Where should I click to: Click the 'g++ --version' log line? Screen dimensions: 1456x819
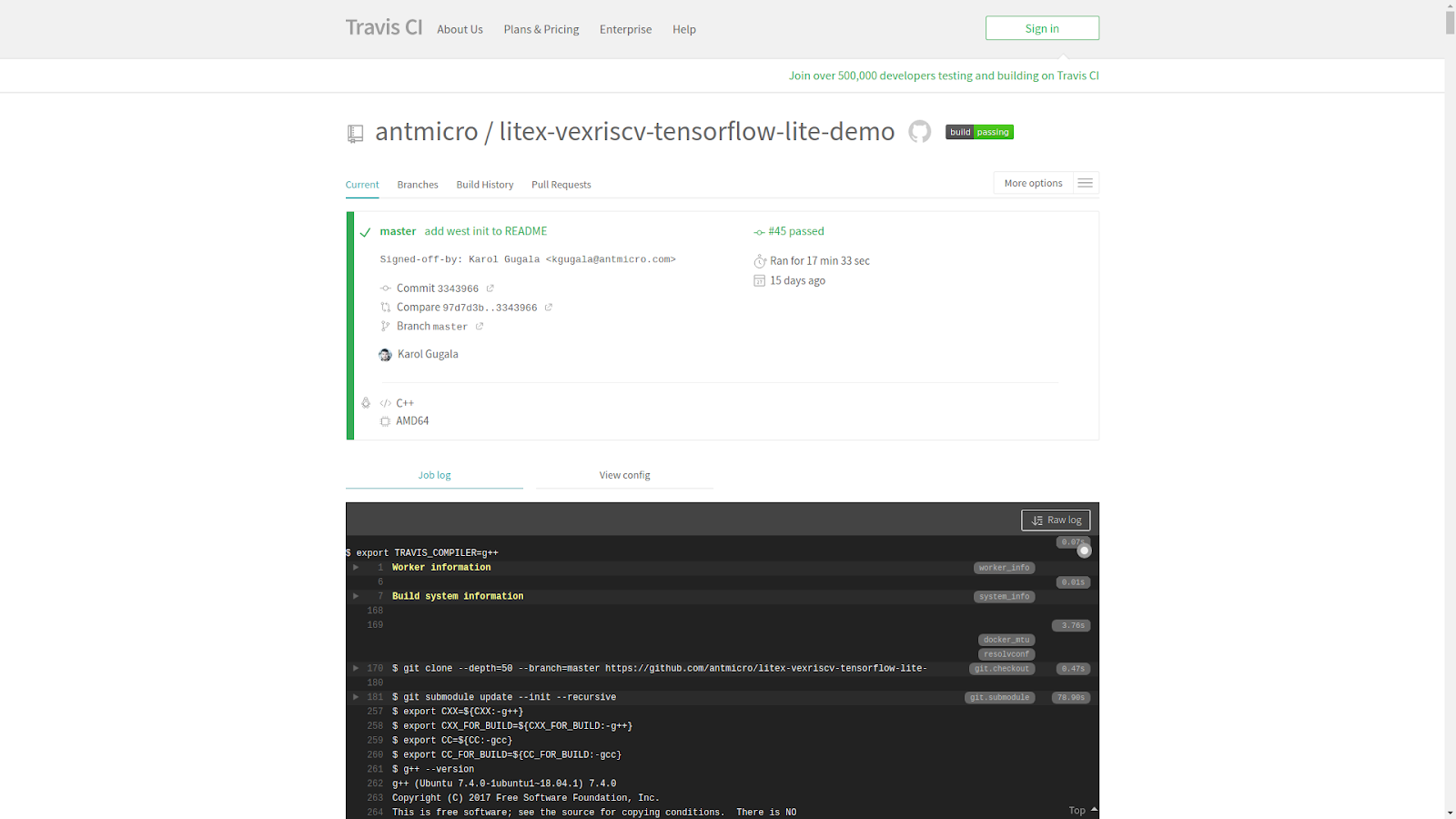[433, 769]
